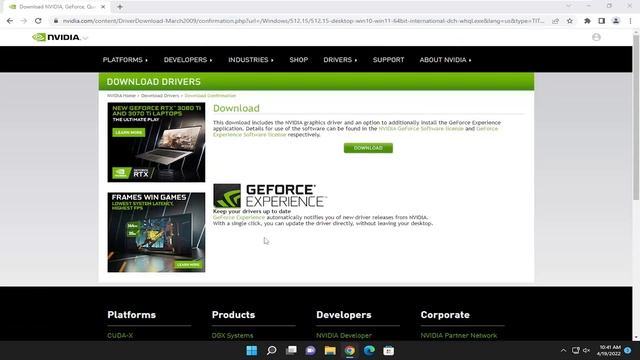Open the DGX Systems footer link
Viewport: 640px width, 360px height.
[x=232, y=336]
